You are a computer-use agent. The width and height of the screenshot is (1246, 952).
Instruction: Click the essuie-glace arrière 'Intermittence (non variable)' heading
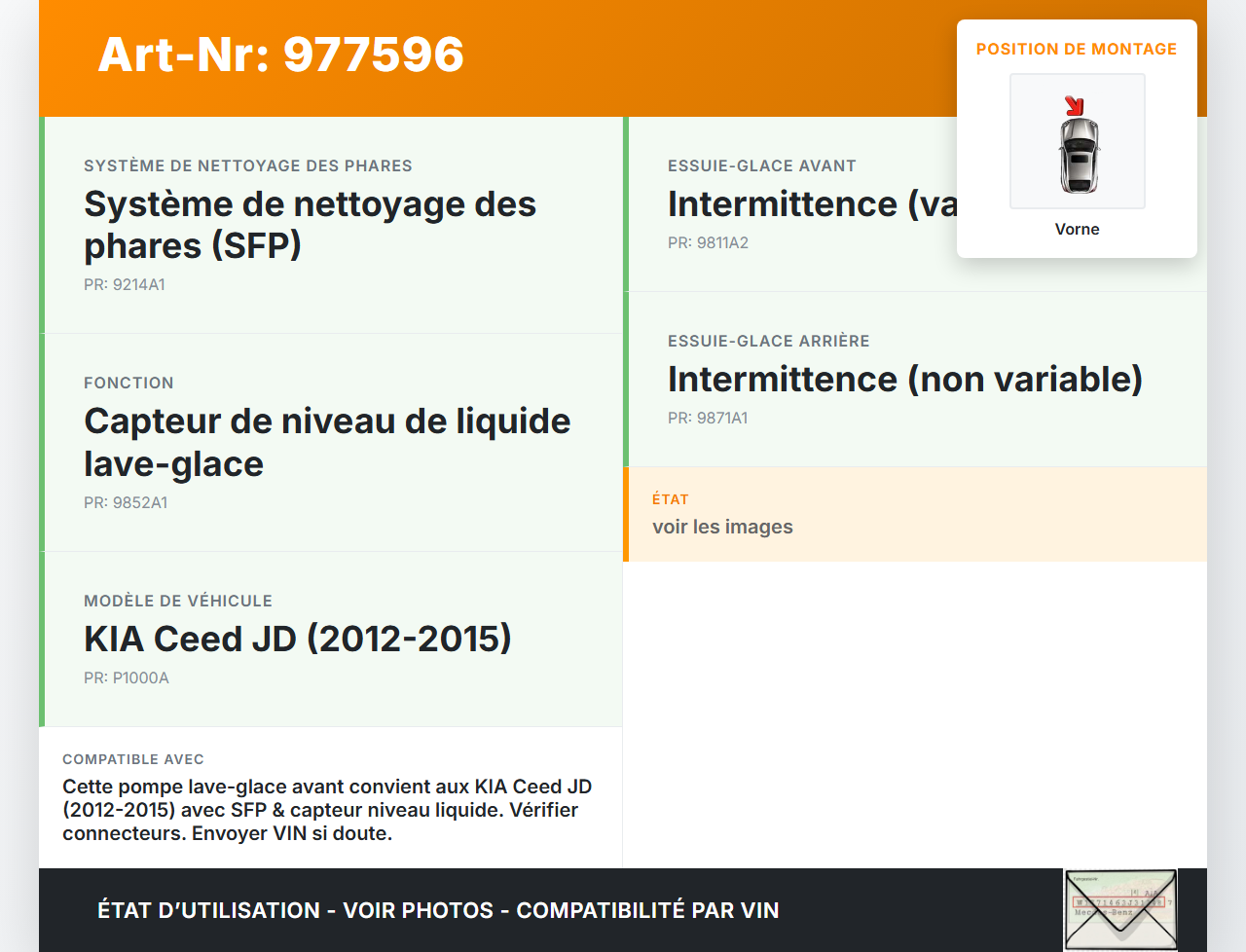(904, 379)
